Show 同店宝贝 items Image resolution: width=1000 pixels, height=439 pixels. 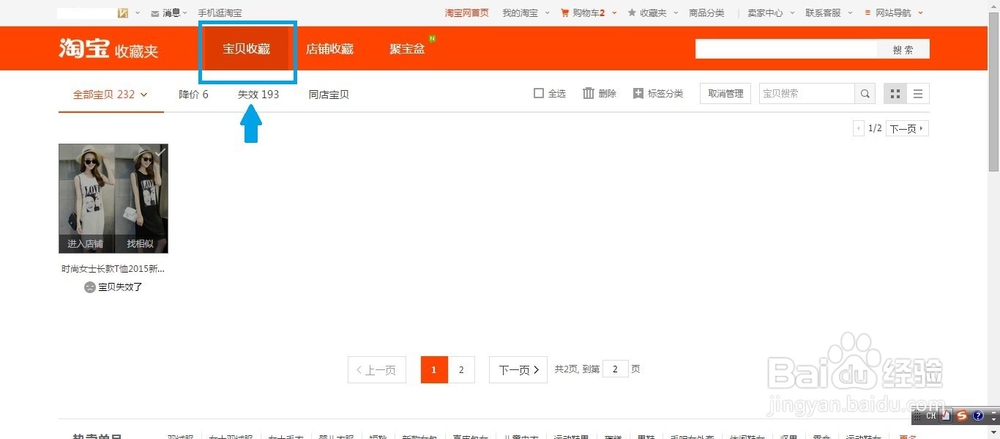(x=328, y=94)
